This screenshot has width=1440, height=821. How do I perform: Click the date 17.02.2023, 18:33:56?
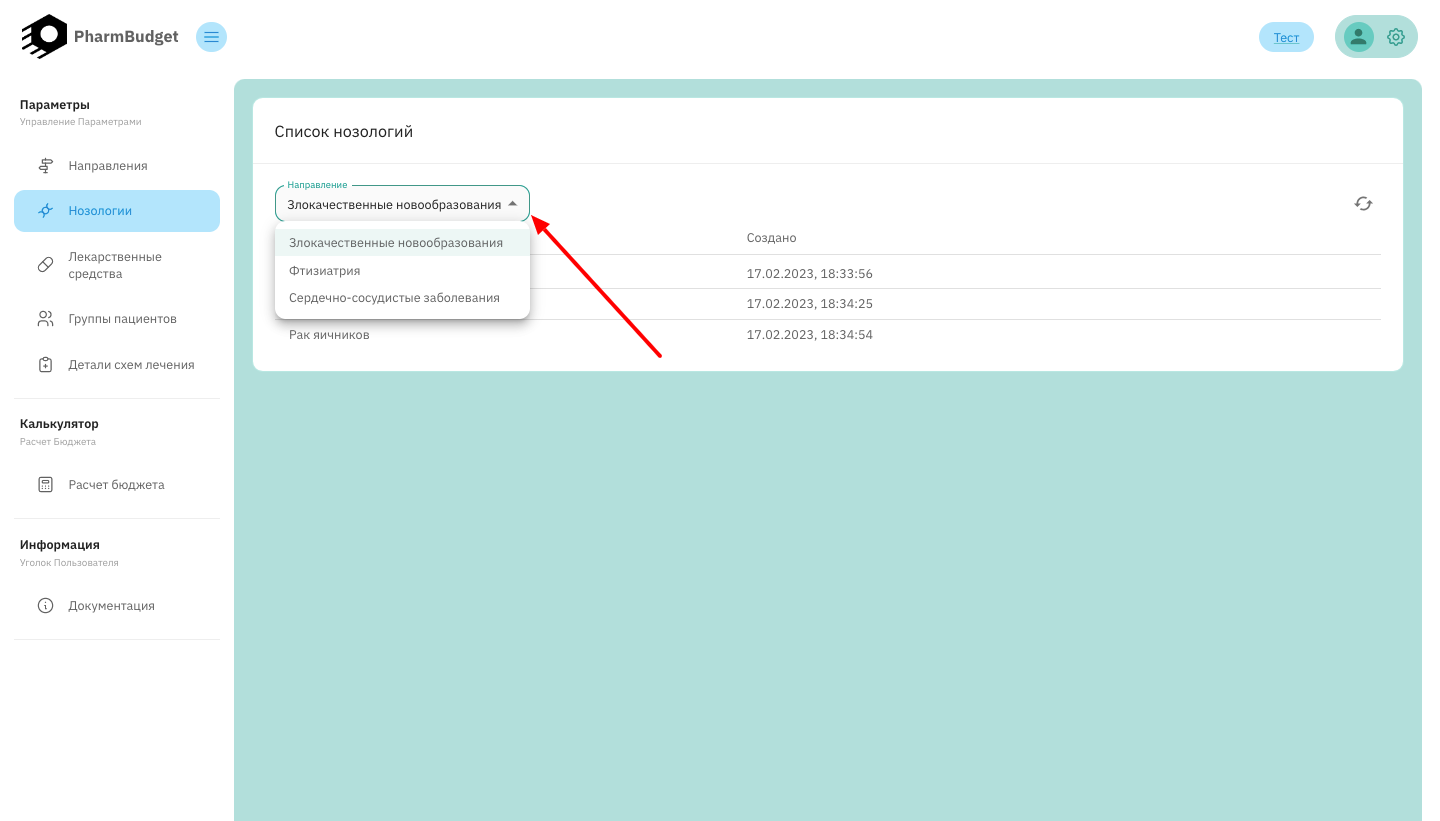point(810,274)
